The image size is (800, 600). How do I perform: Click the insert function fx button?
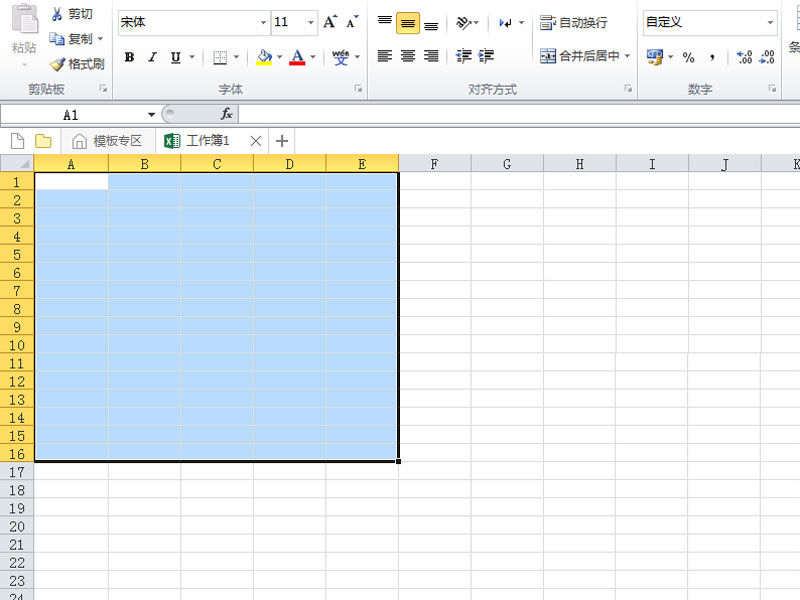point(227,114)
